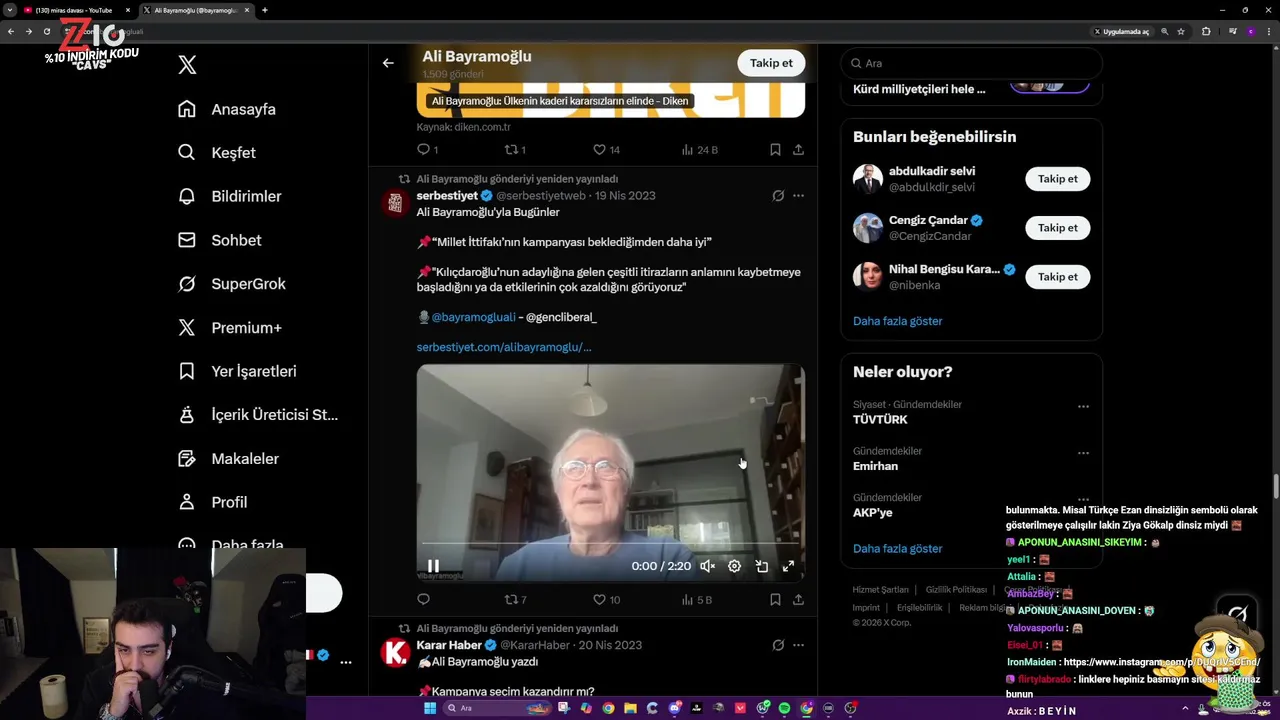1280x720 pixels.
Task: Open the @bayramogluali mention link
Action: 473,317
